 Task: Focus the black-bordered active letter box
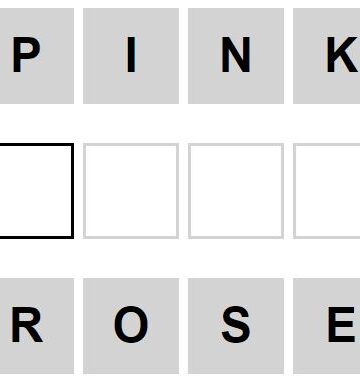click(37, 191)
